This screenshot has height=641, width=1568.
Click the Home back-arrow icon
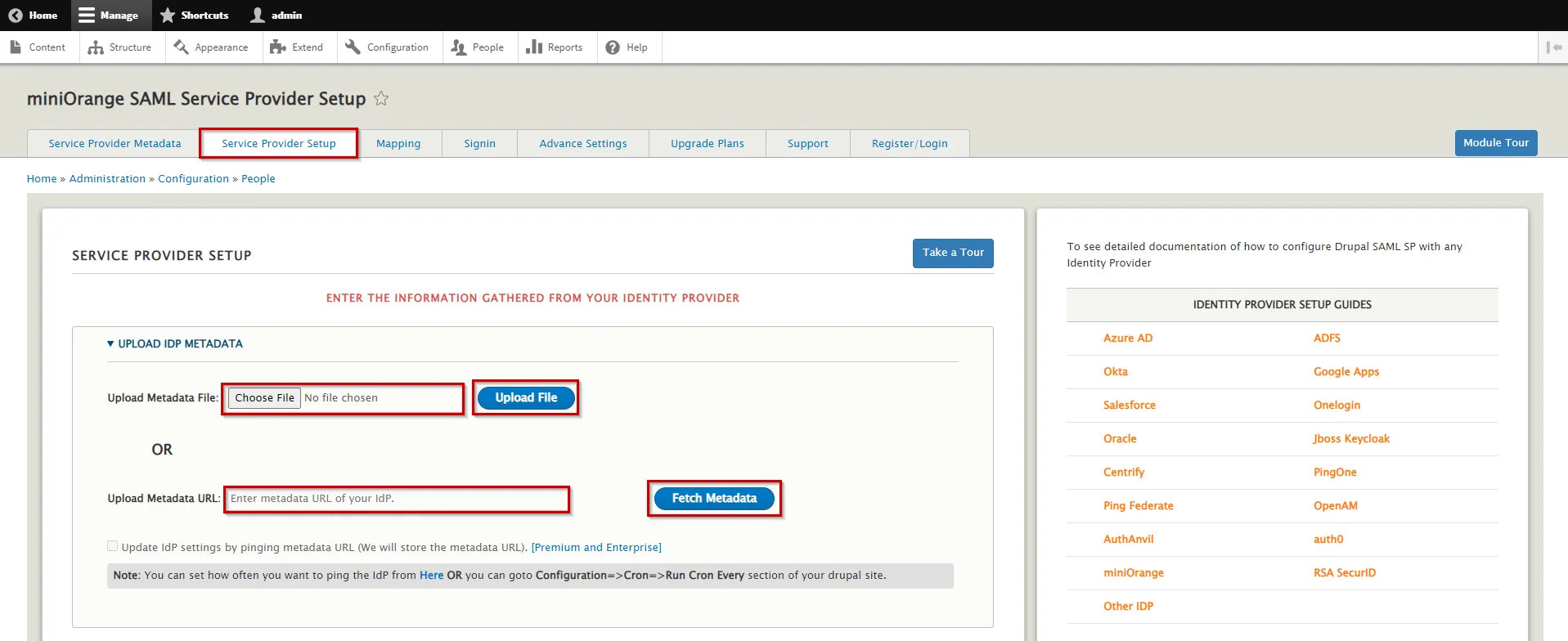15,16
